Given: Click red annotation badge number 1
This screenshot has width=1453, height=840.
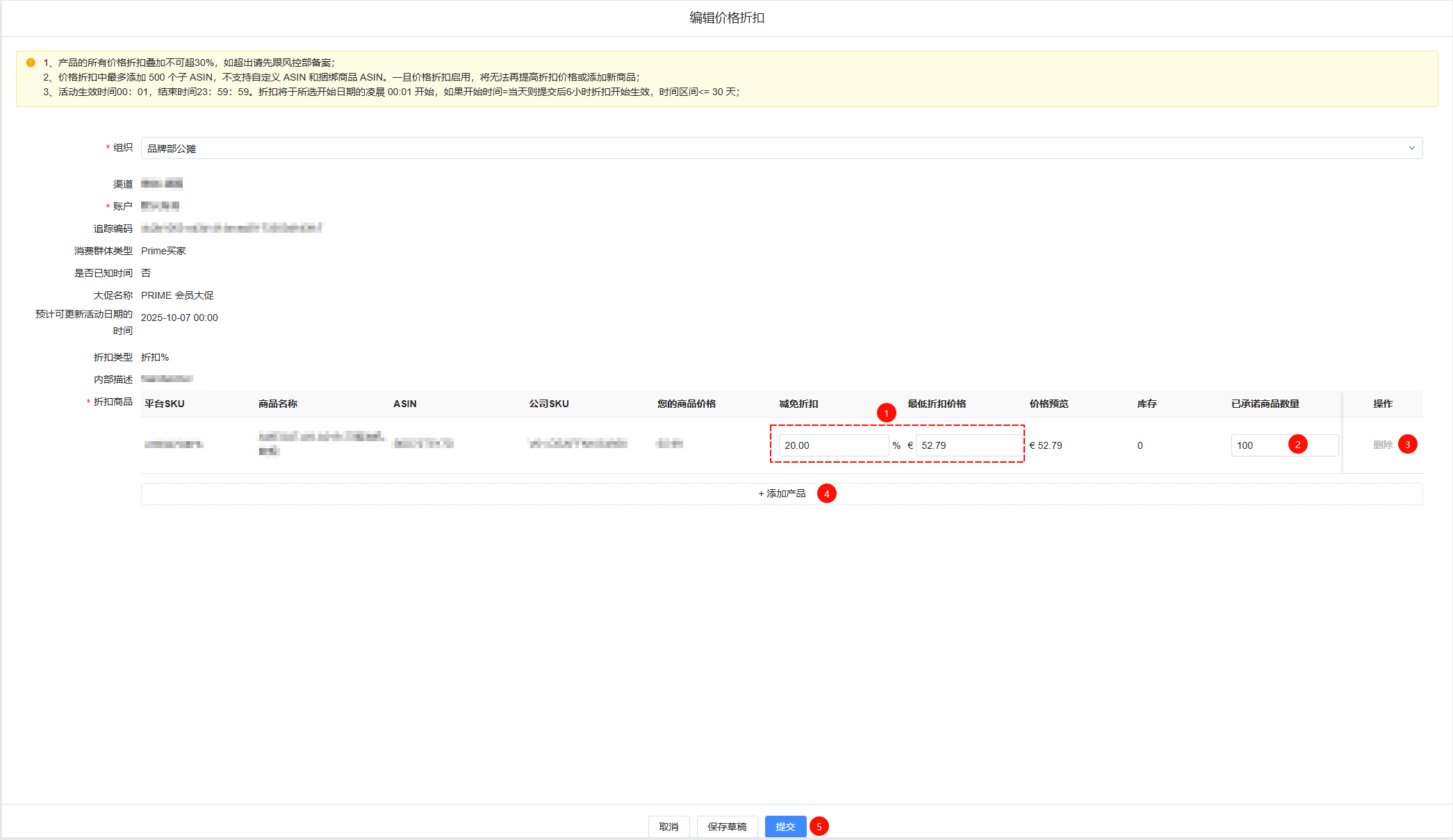Looking at the screenshot, I should pyautogui.click(x=886, y=413).
